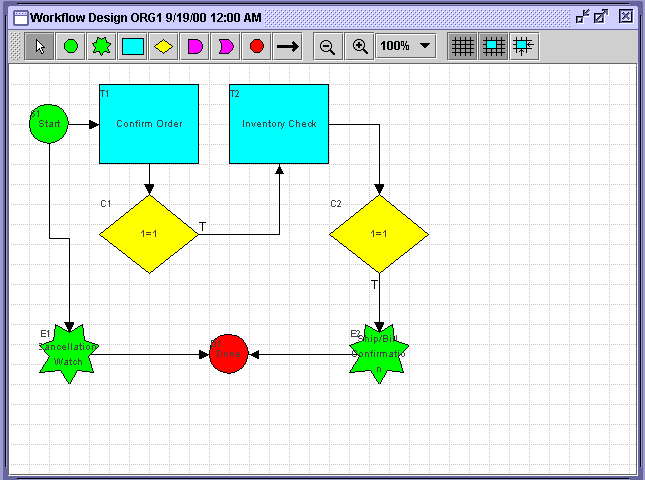The height and width of the screenshot is (480, 645).
Task: Click the C1 label text
Action: pos(106,204)
